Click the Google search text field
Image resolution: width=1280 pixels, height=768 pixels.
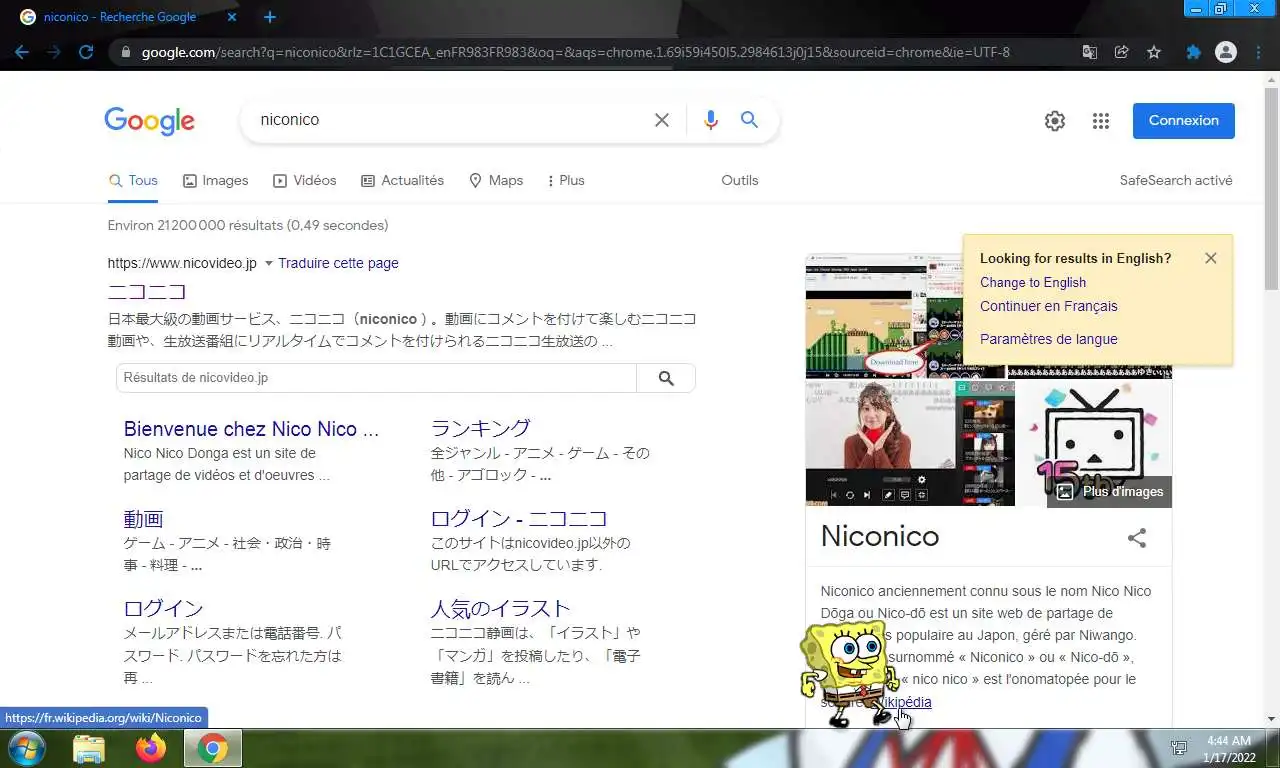click(x=450, y=120)
